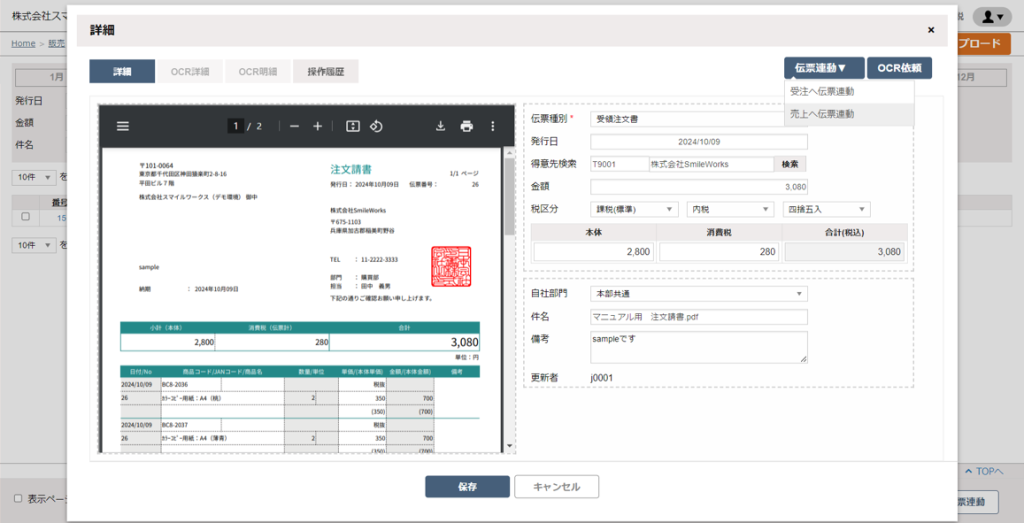Image resolution: width=1024 pixels, height=523 pixels.
Task: Open the 課税(標準) tax dropdown
Action: click(x=634, y=210)
